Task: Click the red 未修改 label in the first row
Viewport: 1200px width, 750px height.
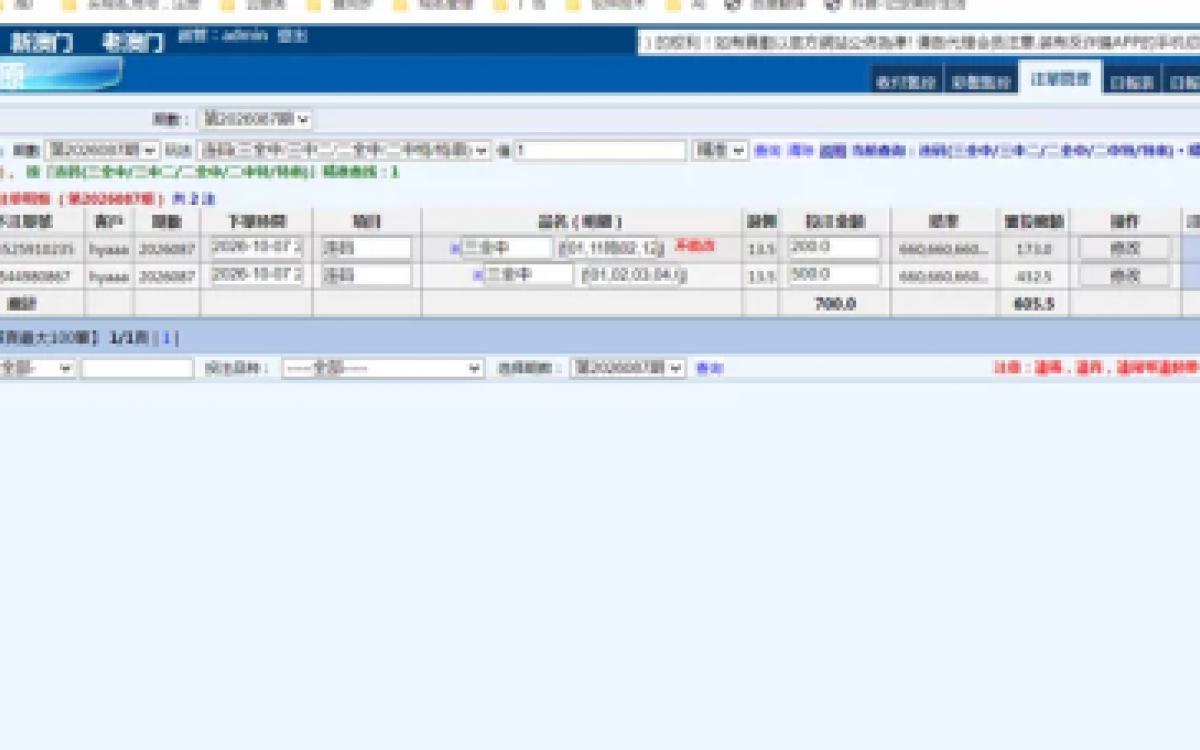Action: pos(695,246)
